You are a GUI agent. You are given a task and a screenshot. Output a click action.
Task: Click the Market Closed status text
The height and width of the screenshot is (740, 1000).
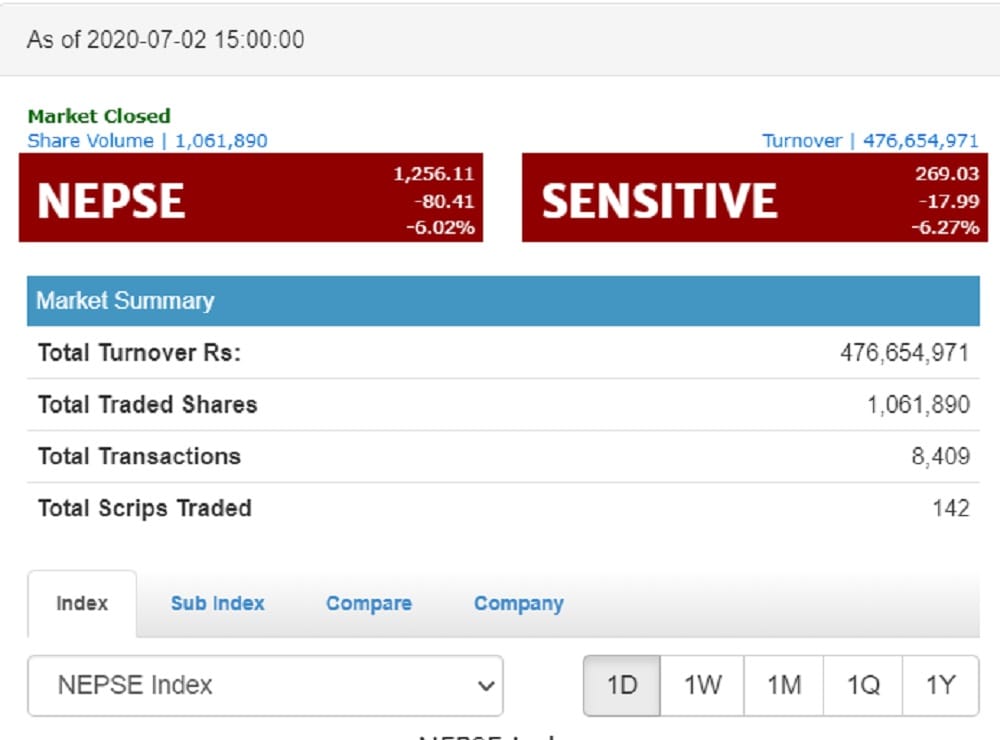(x=99, y=116)
